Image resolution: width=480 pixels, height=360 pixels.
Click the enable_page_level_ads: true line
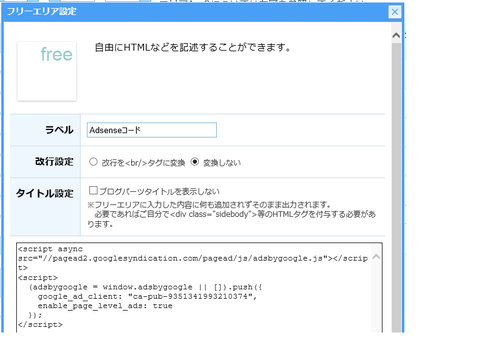coord(105,306)
